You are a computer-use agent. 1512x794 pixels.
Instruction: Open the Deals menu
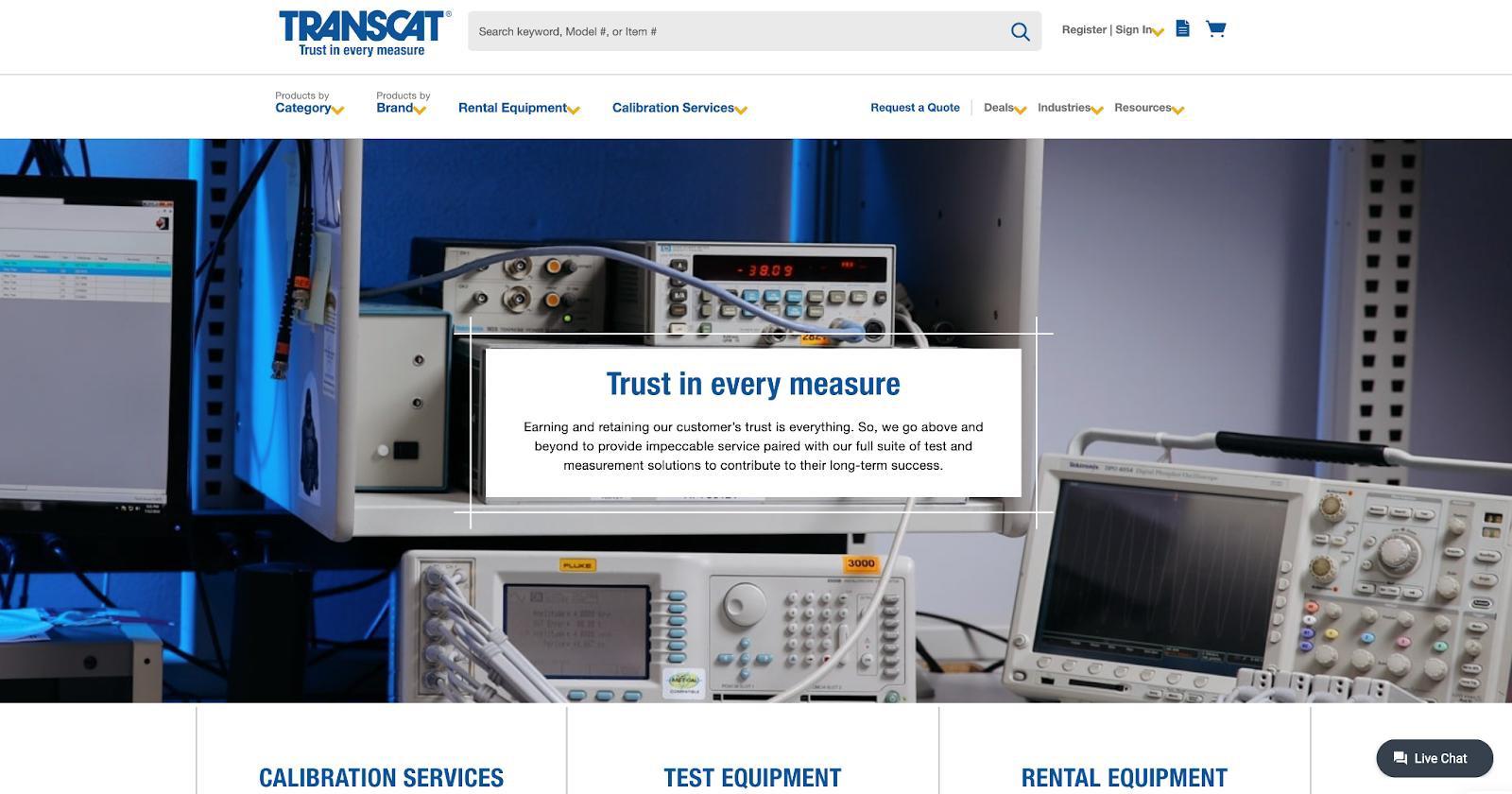pos(1004,108)
